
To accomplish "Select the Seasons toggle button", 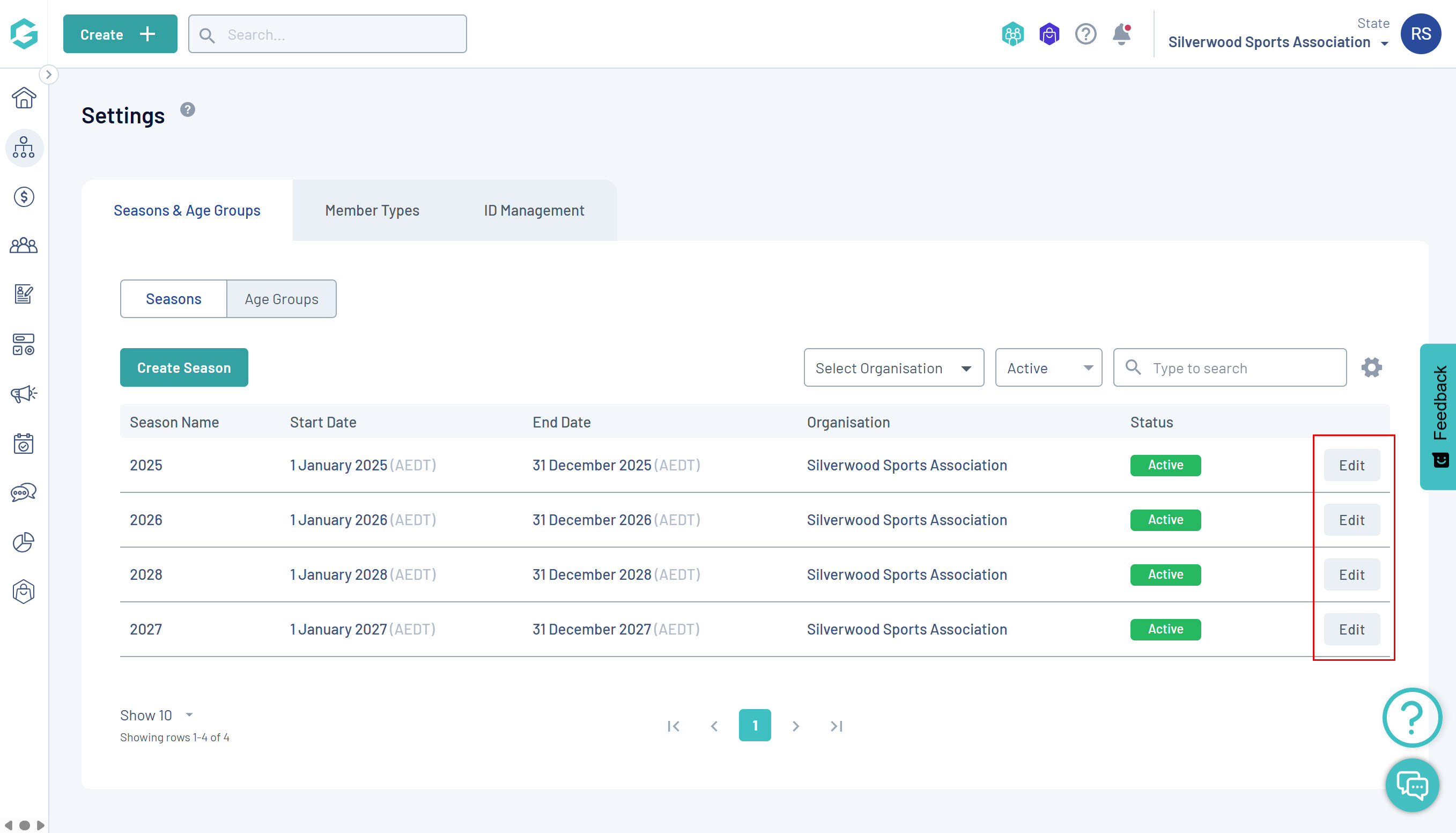I will click(x=173, y=299).
